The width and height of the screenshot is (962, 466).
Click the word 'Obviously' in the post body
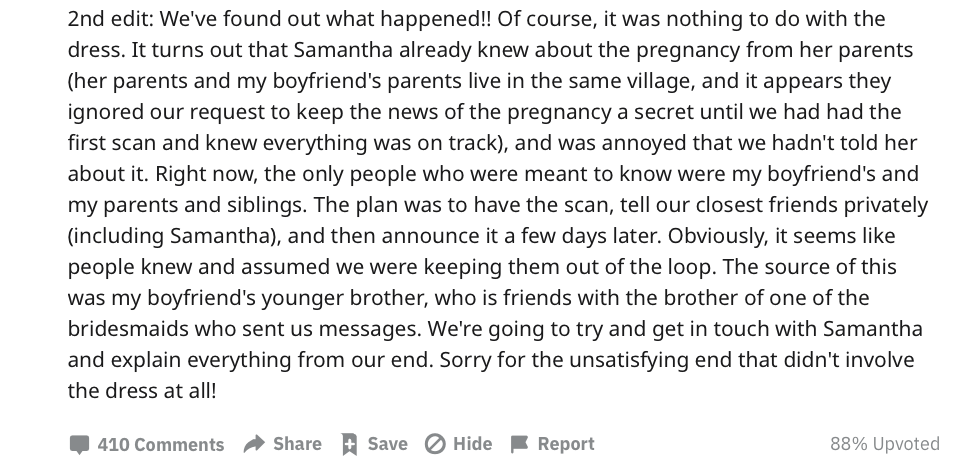pos(715,236)
